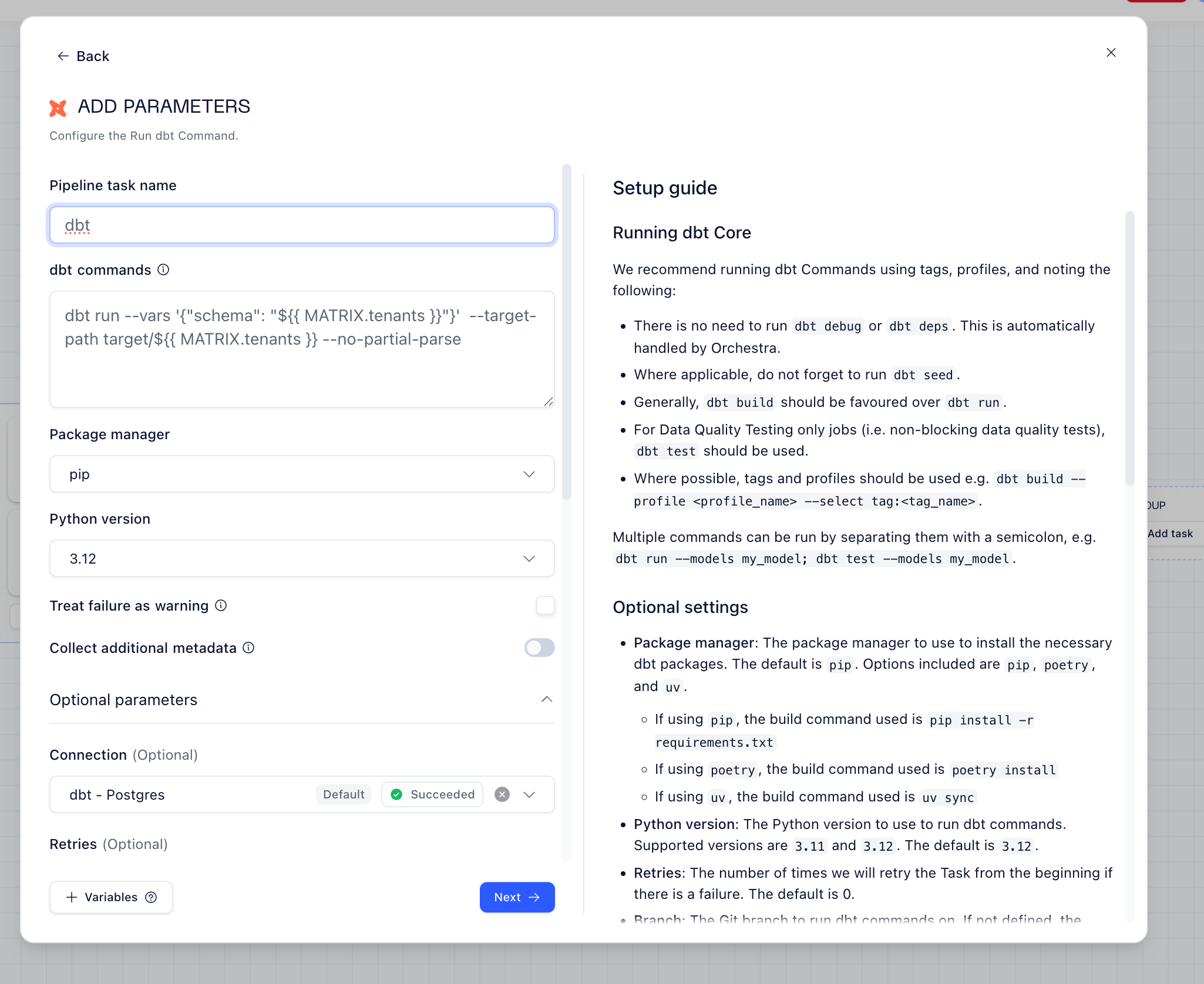
Task: Collapse the Optional parameters section
Action: (546, 699)
